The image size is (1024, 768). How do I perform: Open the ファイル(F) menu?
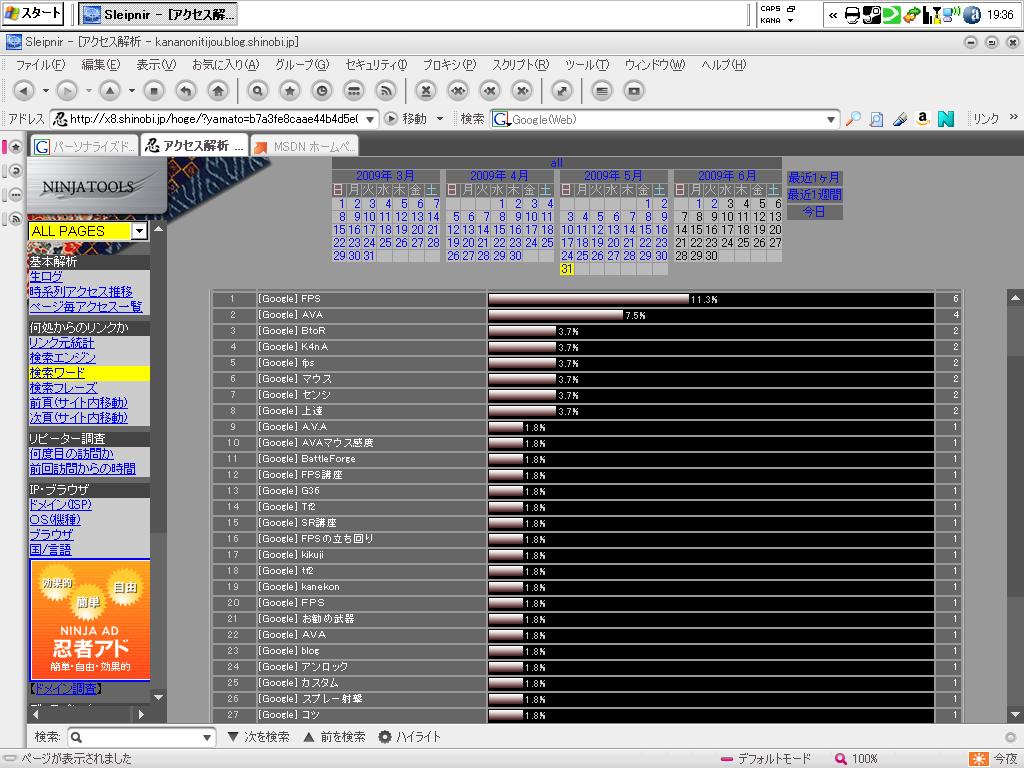40,65
